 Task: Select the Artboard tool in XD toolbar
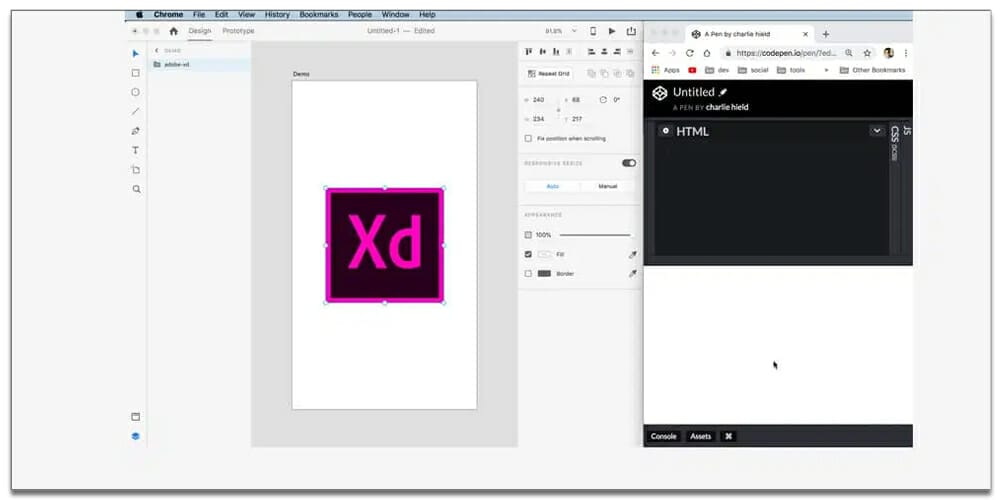pos(135,170)
